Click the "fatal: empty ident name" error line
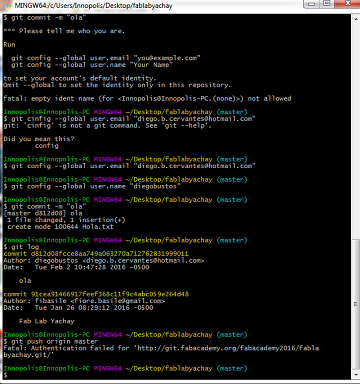 [x=147, y=99]
